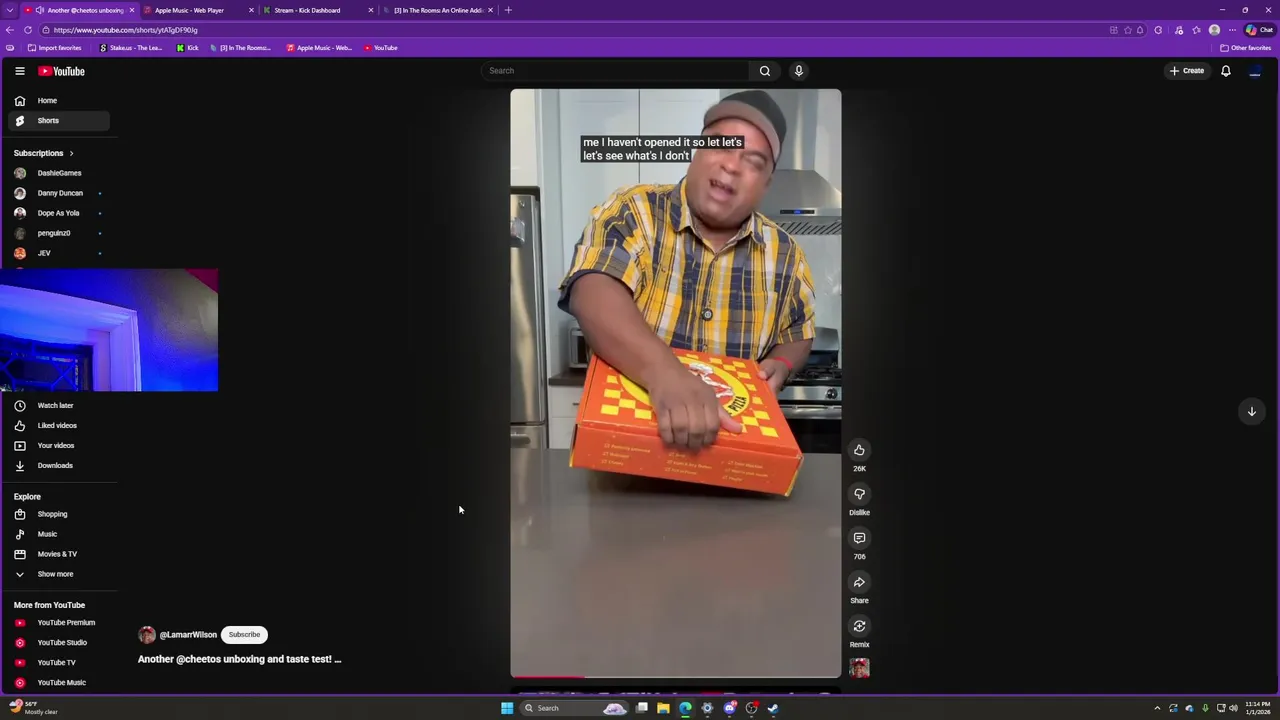Open Watch later playlist
This screenshot has width=1280, height=720.
pos(55,406)
